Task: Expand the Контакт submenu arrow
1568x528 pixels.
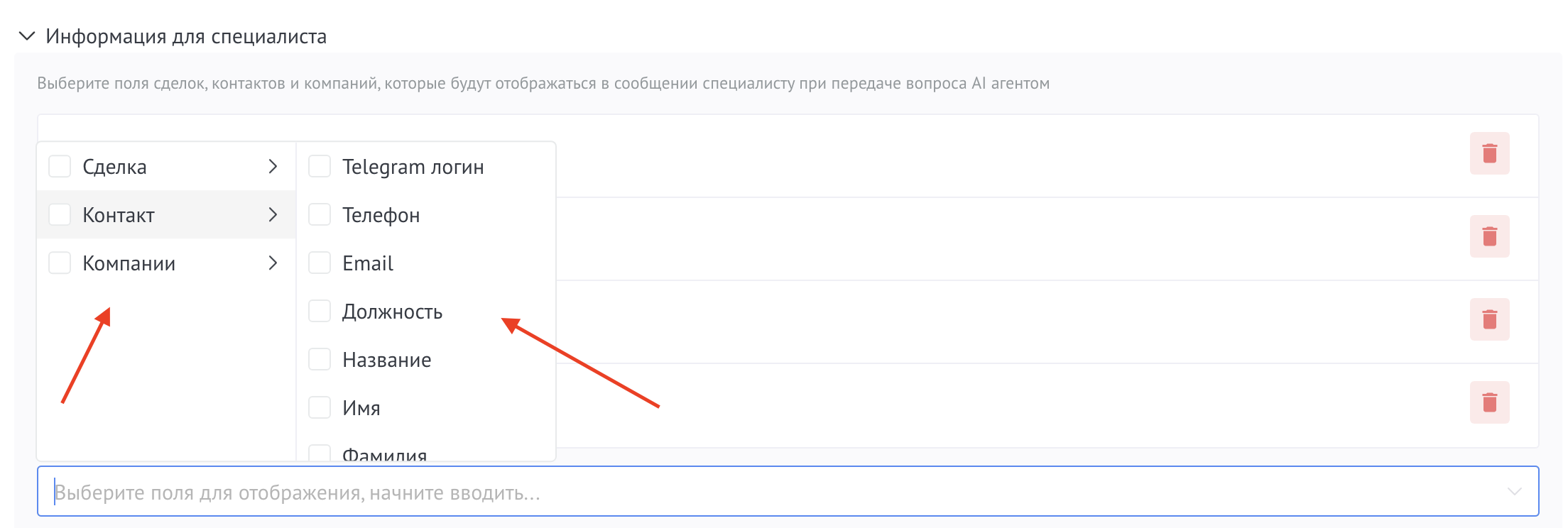Action: (x=273, y=214)
